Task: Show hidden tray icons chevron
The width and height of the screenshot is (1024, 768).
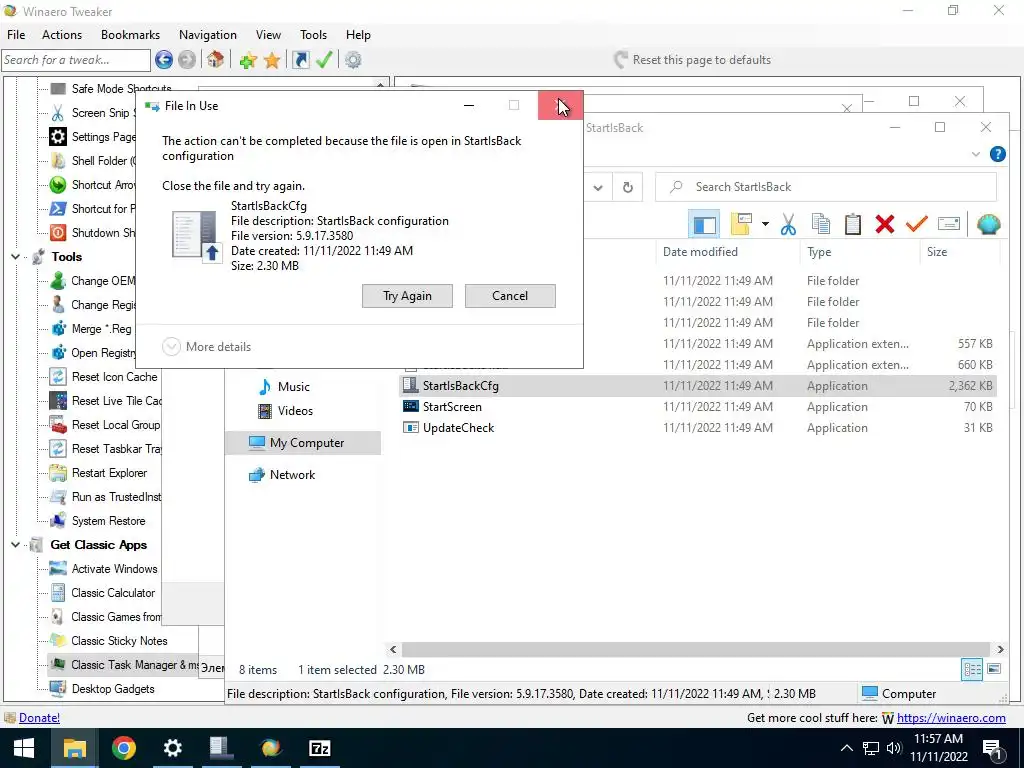Action: tap(846, 748)
